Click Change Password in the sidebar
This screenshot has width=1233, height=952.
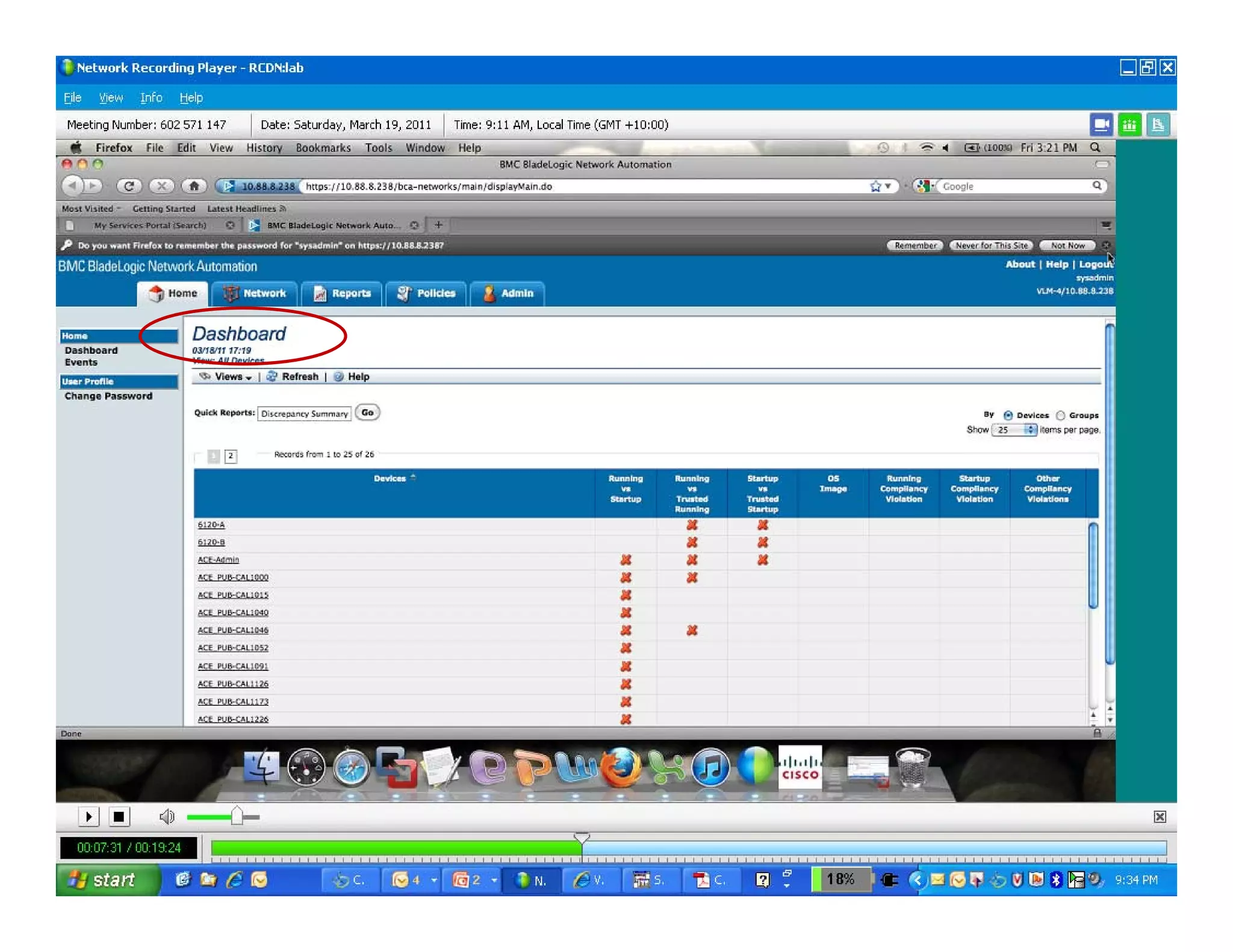108,396
